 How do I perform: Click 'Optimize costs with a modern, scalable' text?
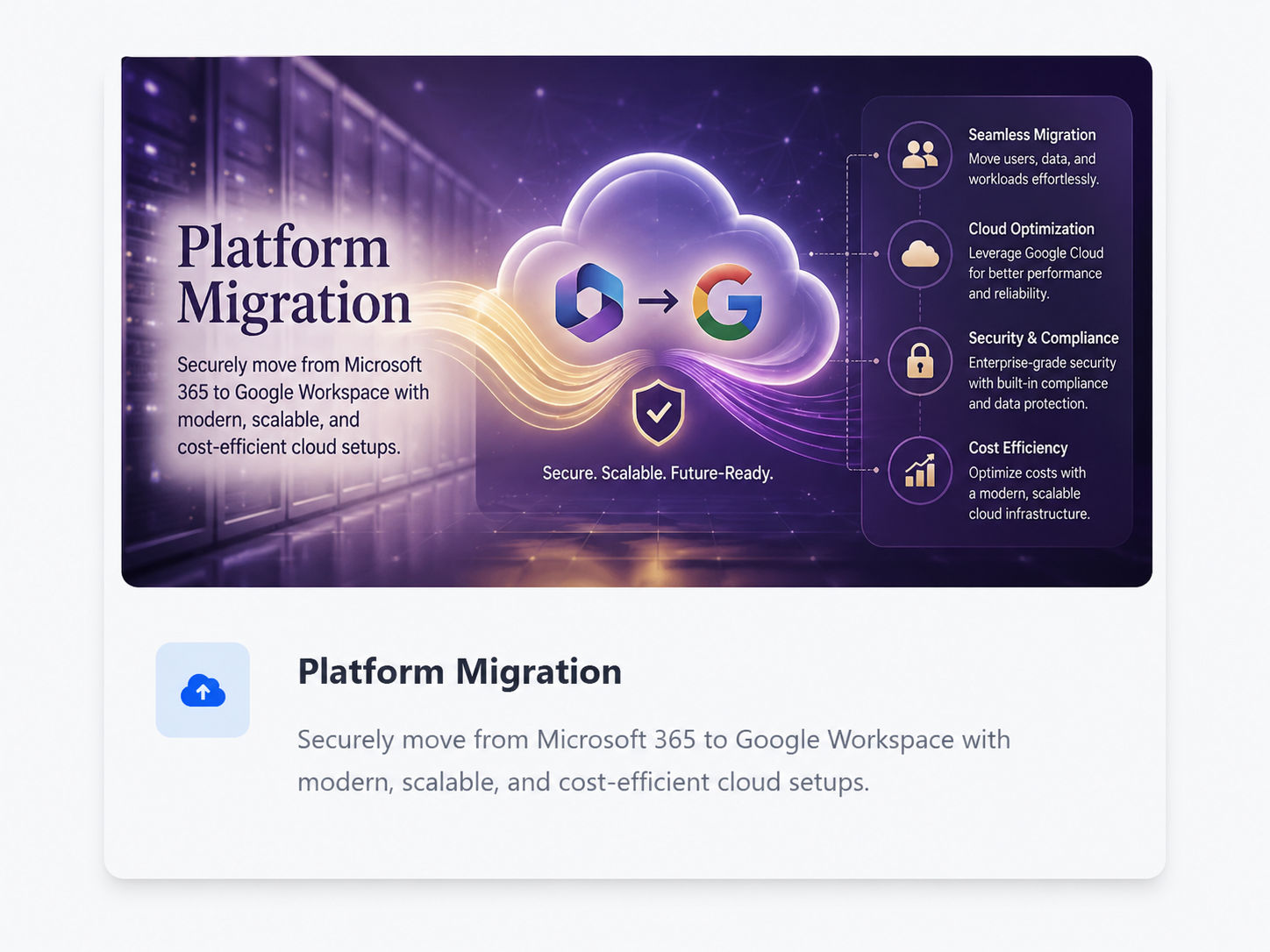pyautogui.click(x=1027, y=483)
